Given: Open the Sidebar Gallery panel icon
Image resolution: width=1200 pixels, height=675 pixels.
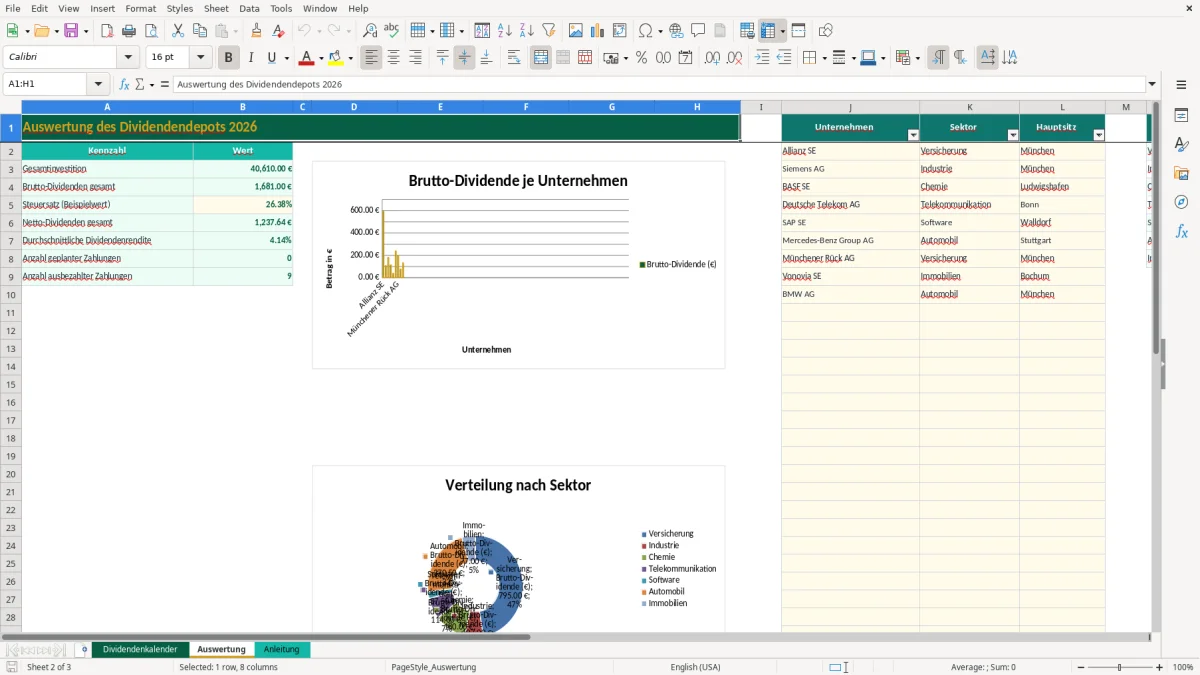Looking at the screenshot, I should click(x=1181, y=174).
